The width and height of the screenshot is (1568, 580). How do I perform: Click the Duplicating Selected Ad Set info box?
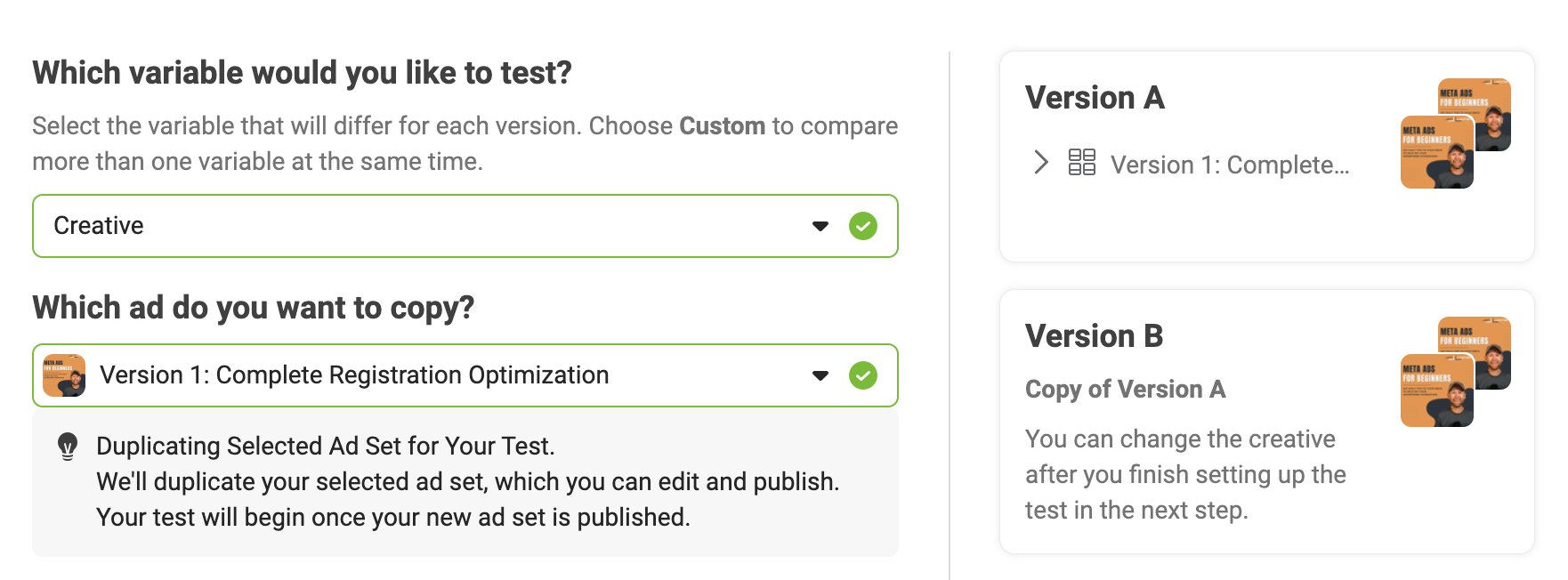click(x=465, y=482)
